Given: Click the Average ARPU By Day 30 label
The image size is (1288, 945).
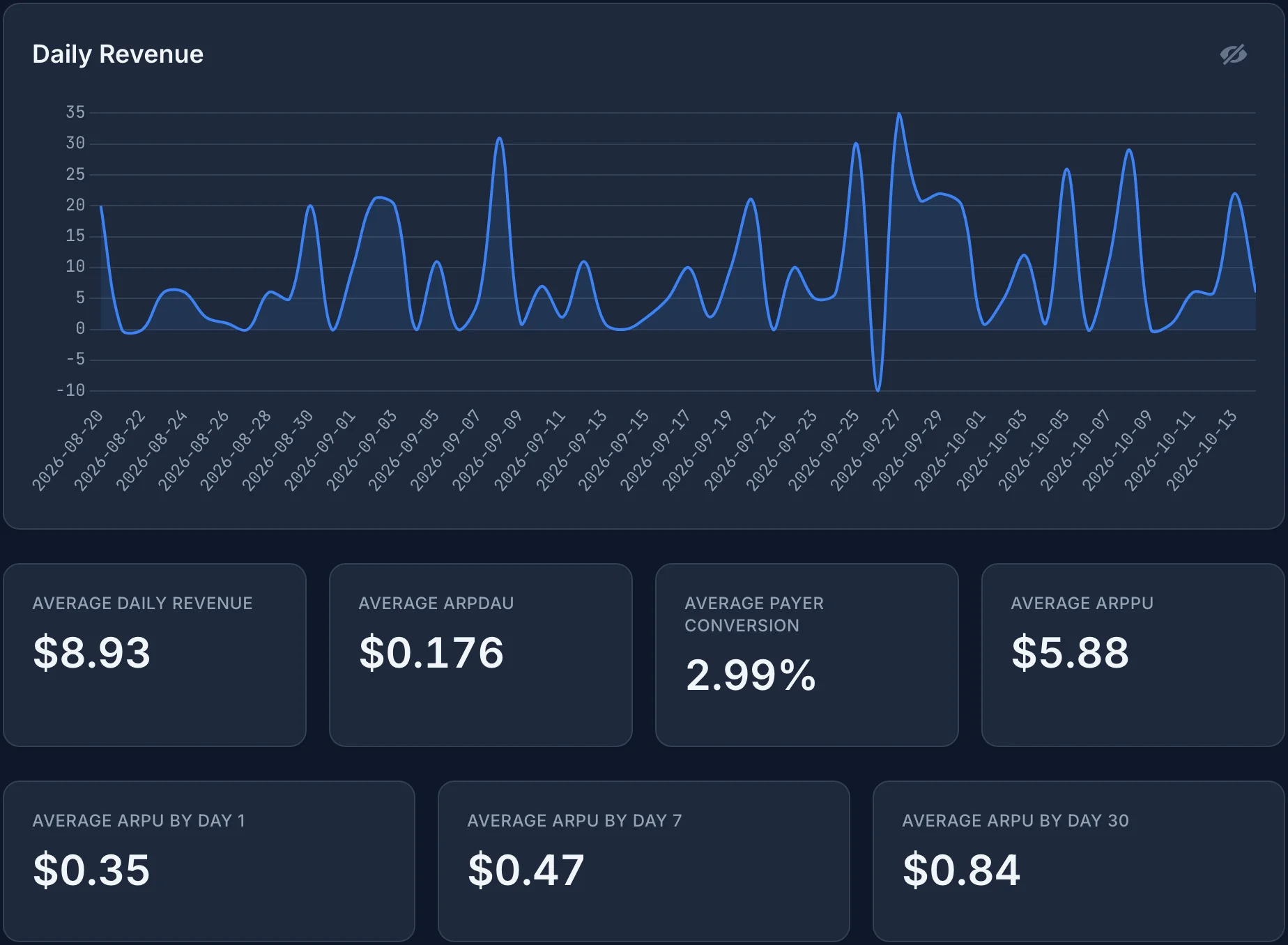Looking at the screenshot, I should click(x=1015, y=821).
